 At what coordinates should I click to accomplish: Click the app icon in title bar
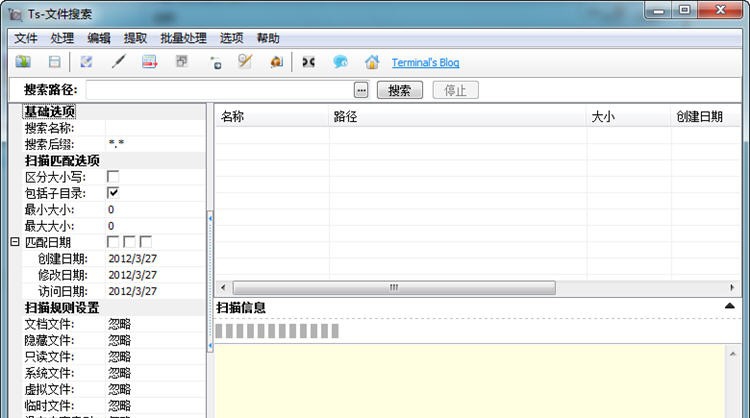[15, 14]
